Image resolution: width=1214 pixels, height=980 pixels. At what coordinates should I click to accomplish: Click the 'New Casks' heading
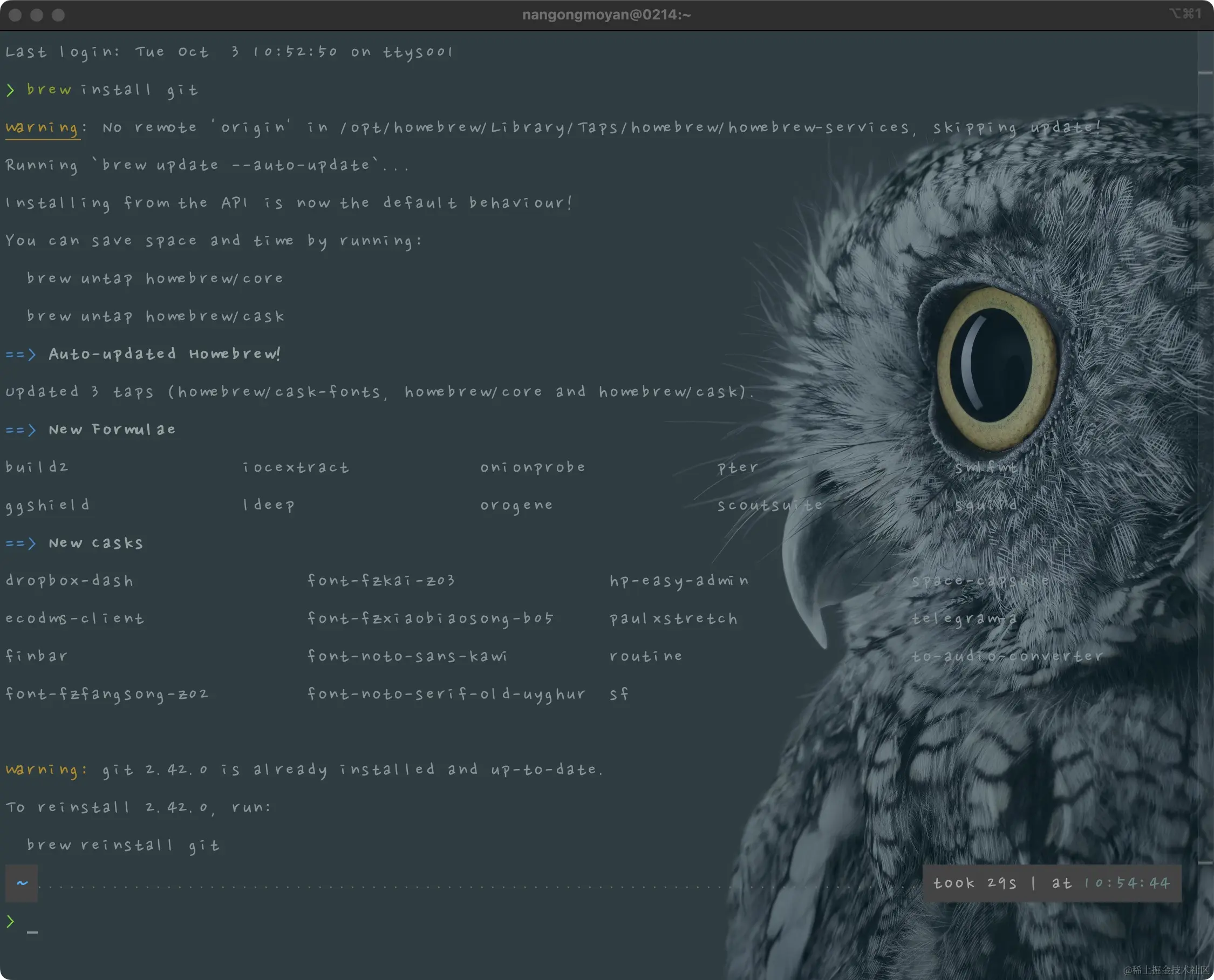tap(96, 543)
